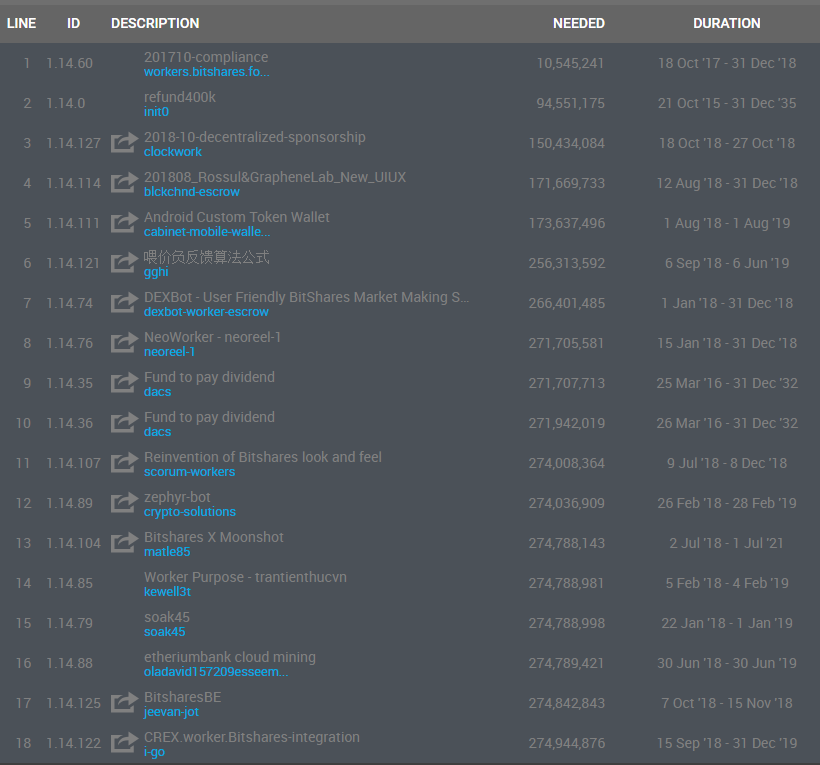Open the workers.bitshares.fo... account link
Viewport: 820px width, 765px height.
tap(207, 72)
